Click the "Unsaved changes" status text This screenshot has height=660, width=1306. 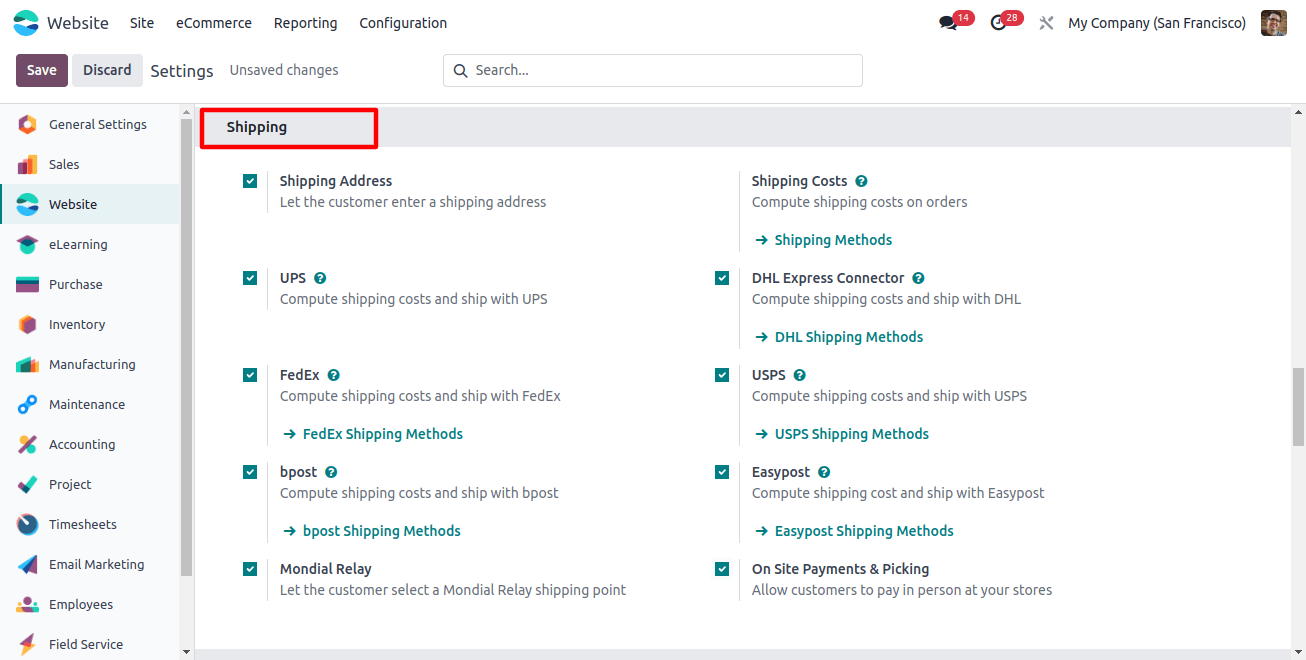click(x=284, y=70)
